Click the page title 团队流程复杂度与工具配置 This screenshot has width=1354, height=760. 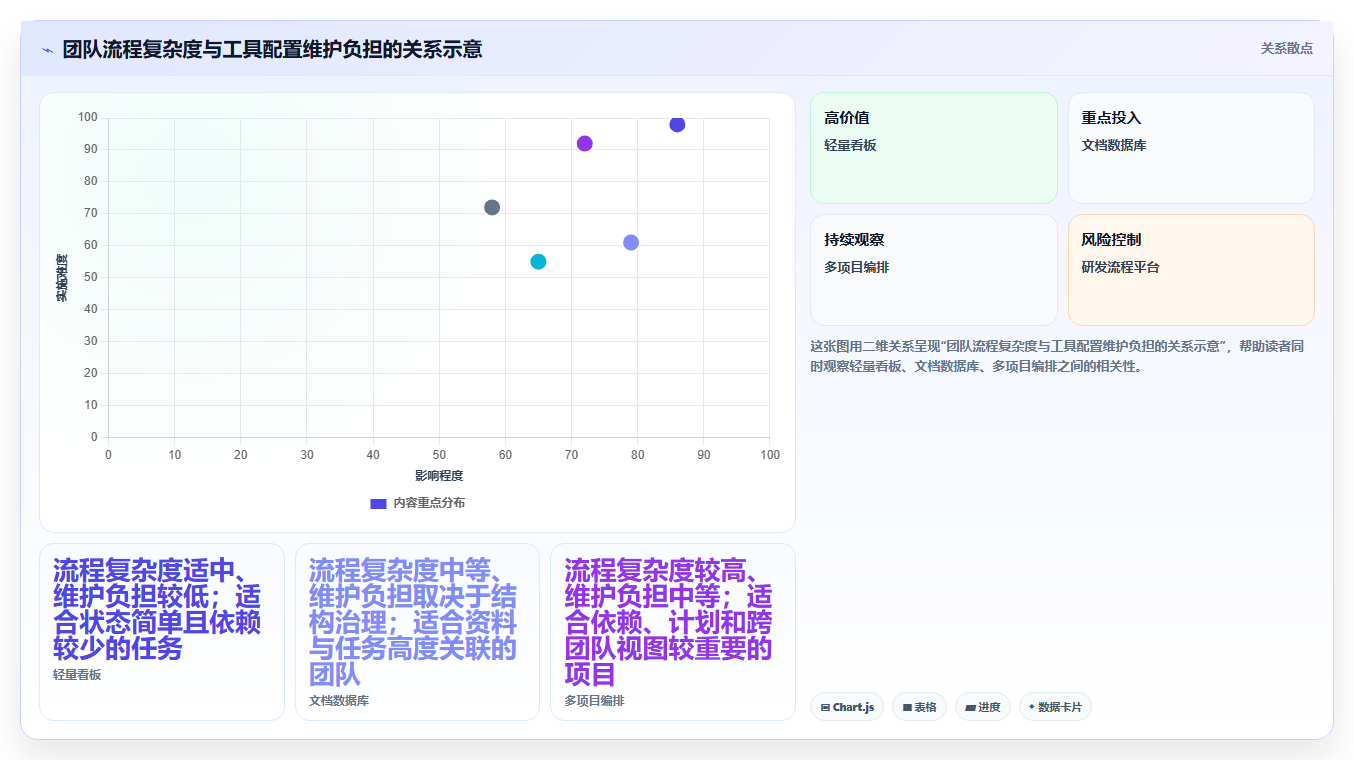[272, 49]
